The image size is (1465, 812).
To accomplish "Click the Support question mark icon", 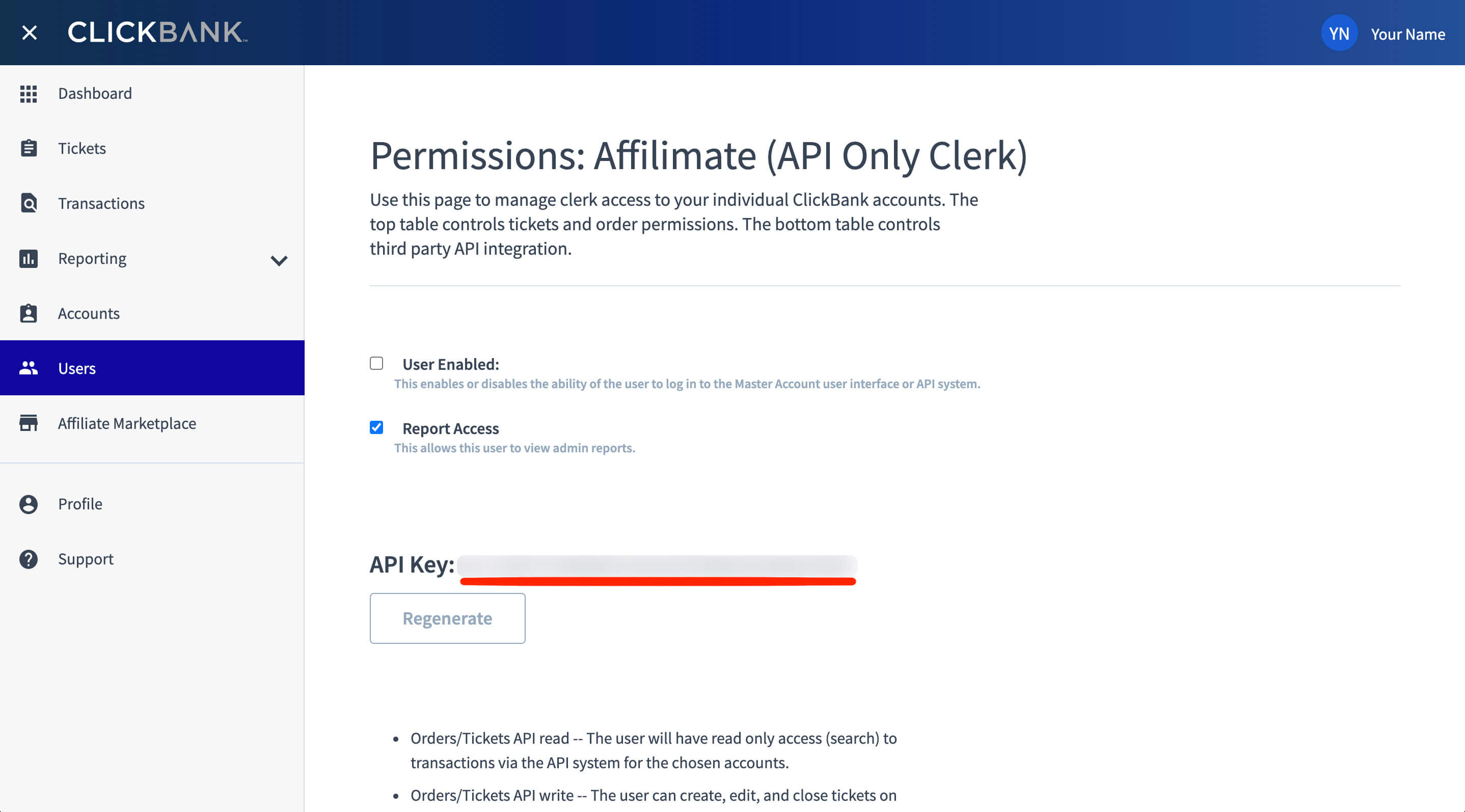I will click(29, 559).
